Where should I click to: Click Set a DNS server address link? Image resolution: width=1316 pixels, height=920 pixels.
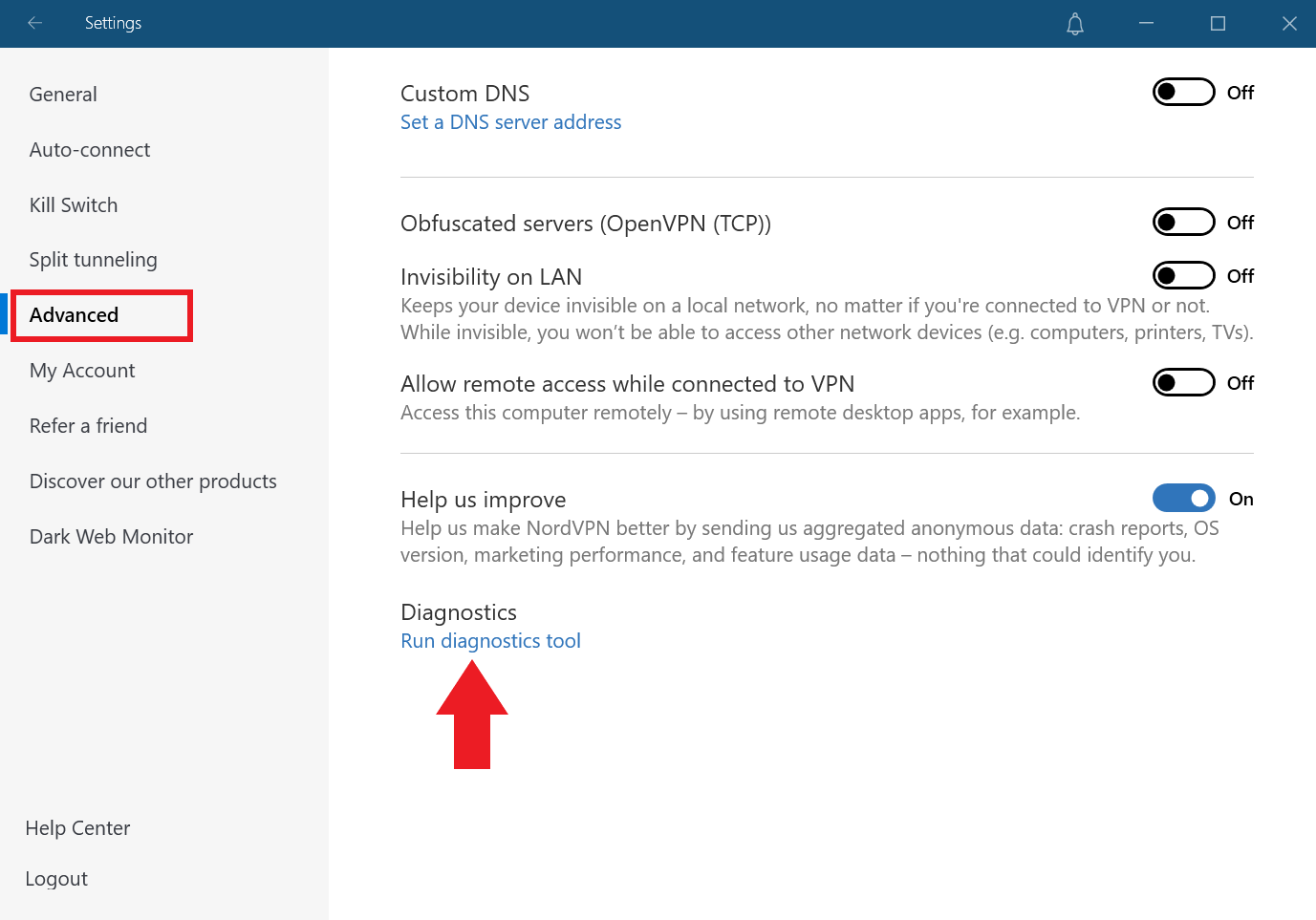[x=510, y=122]
